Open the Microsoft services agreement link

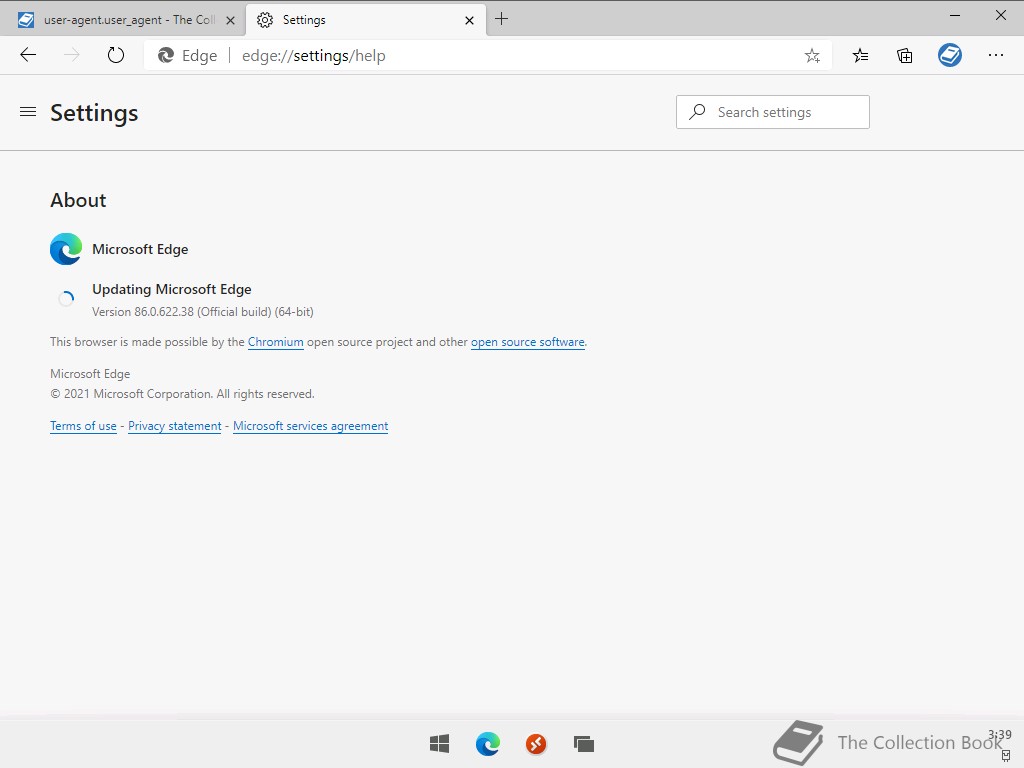click(x=310, y=426)
